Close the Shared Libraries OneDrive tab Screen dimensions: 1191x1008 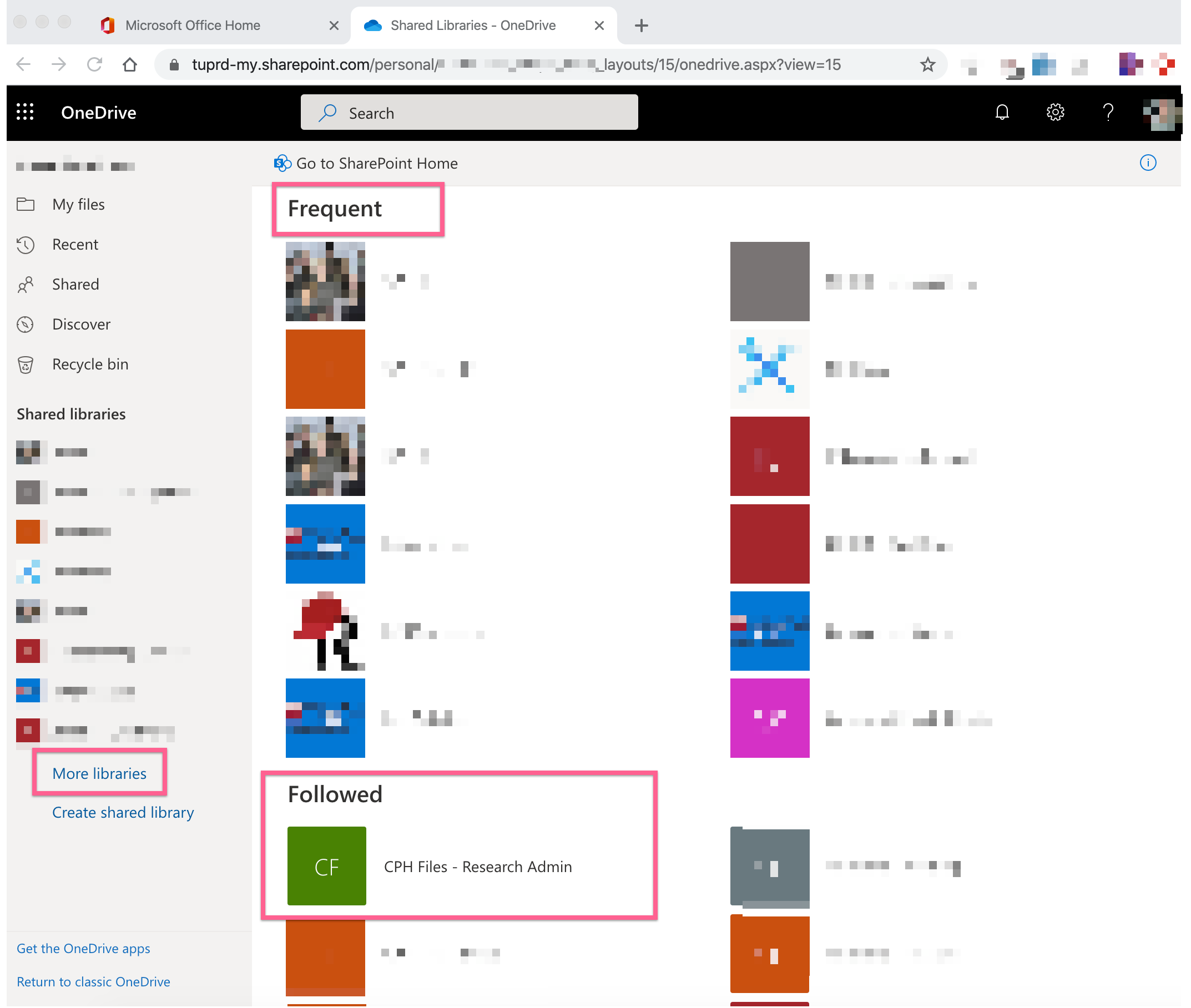tap(599, 26)
